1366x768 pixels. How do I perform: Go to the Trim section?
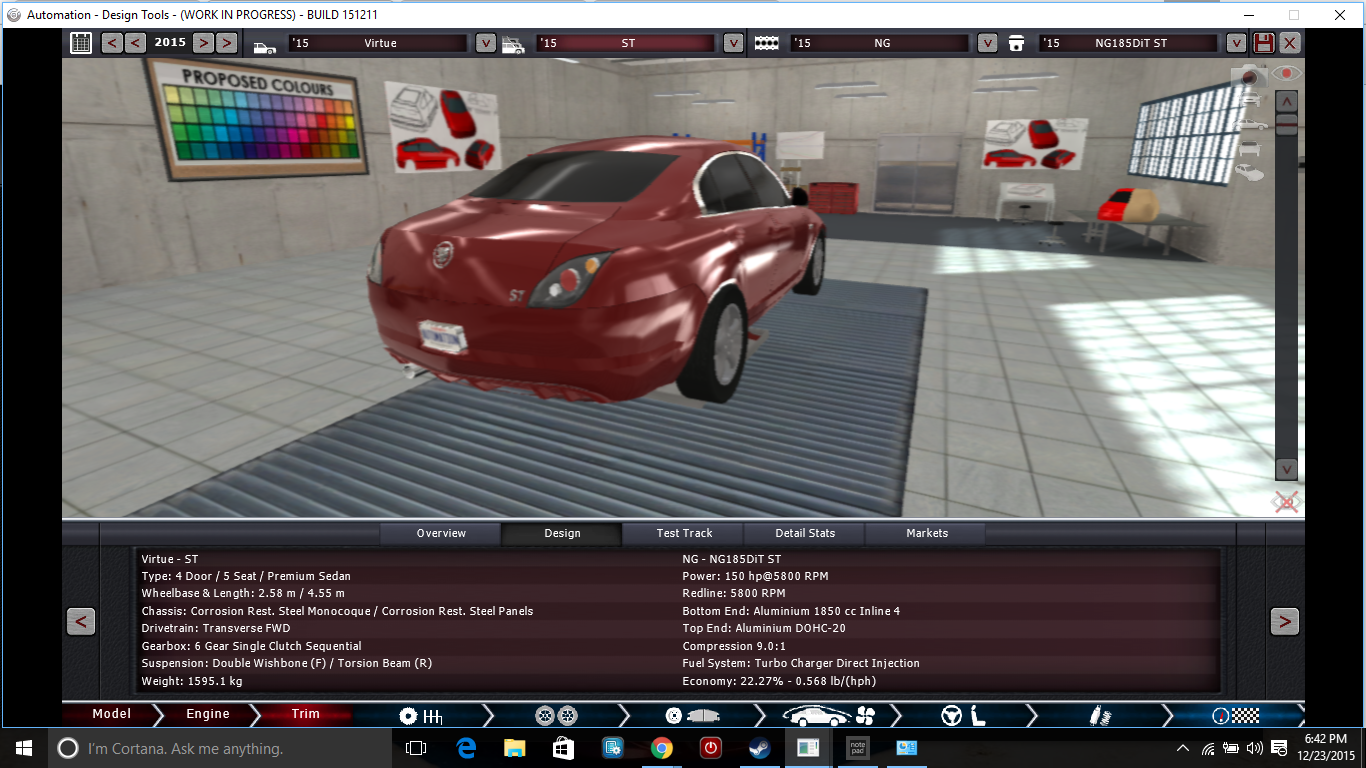305,714
